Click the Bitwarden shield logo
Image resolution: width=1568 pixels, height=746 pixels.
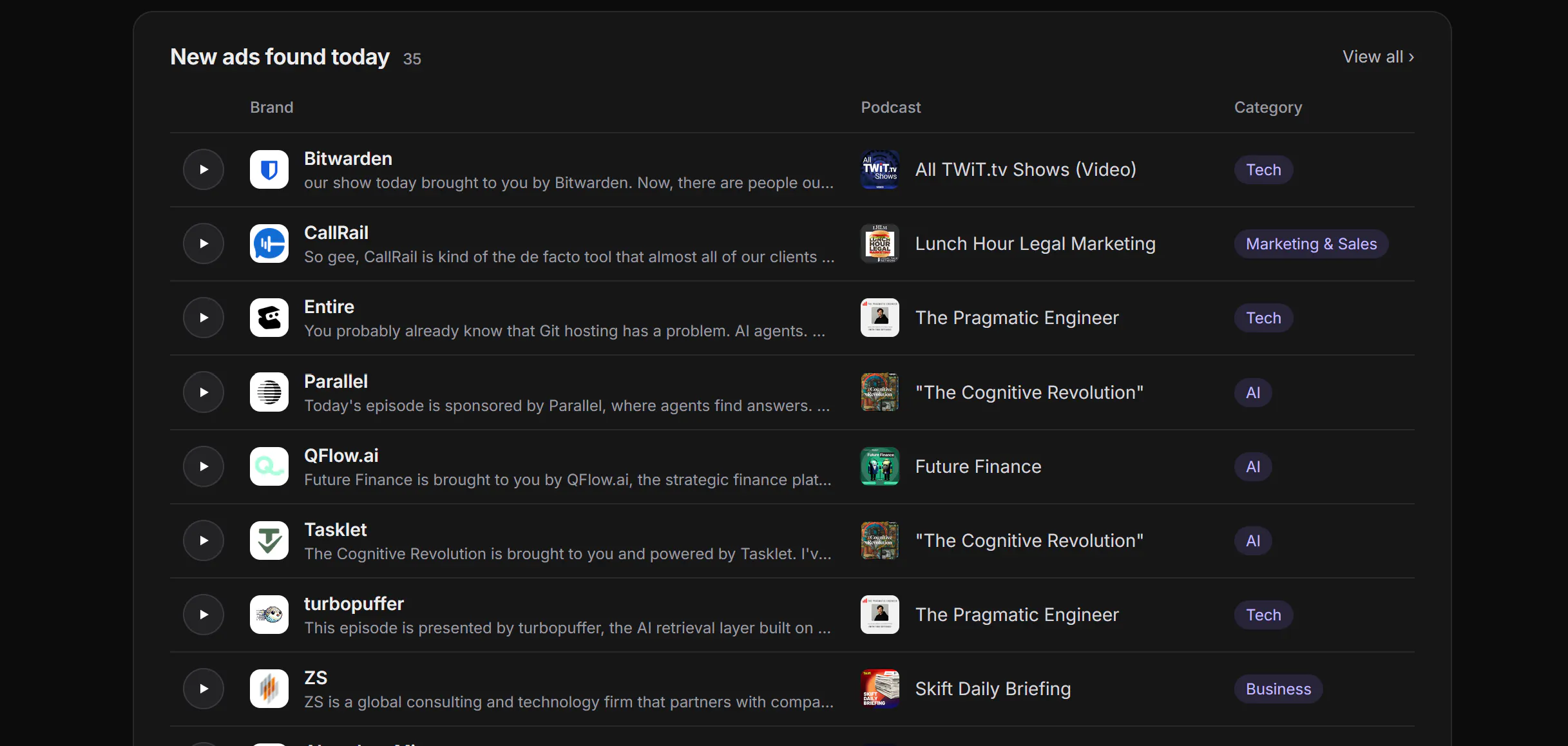coord(269,169)
